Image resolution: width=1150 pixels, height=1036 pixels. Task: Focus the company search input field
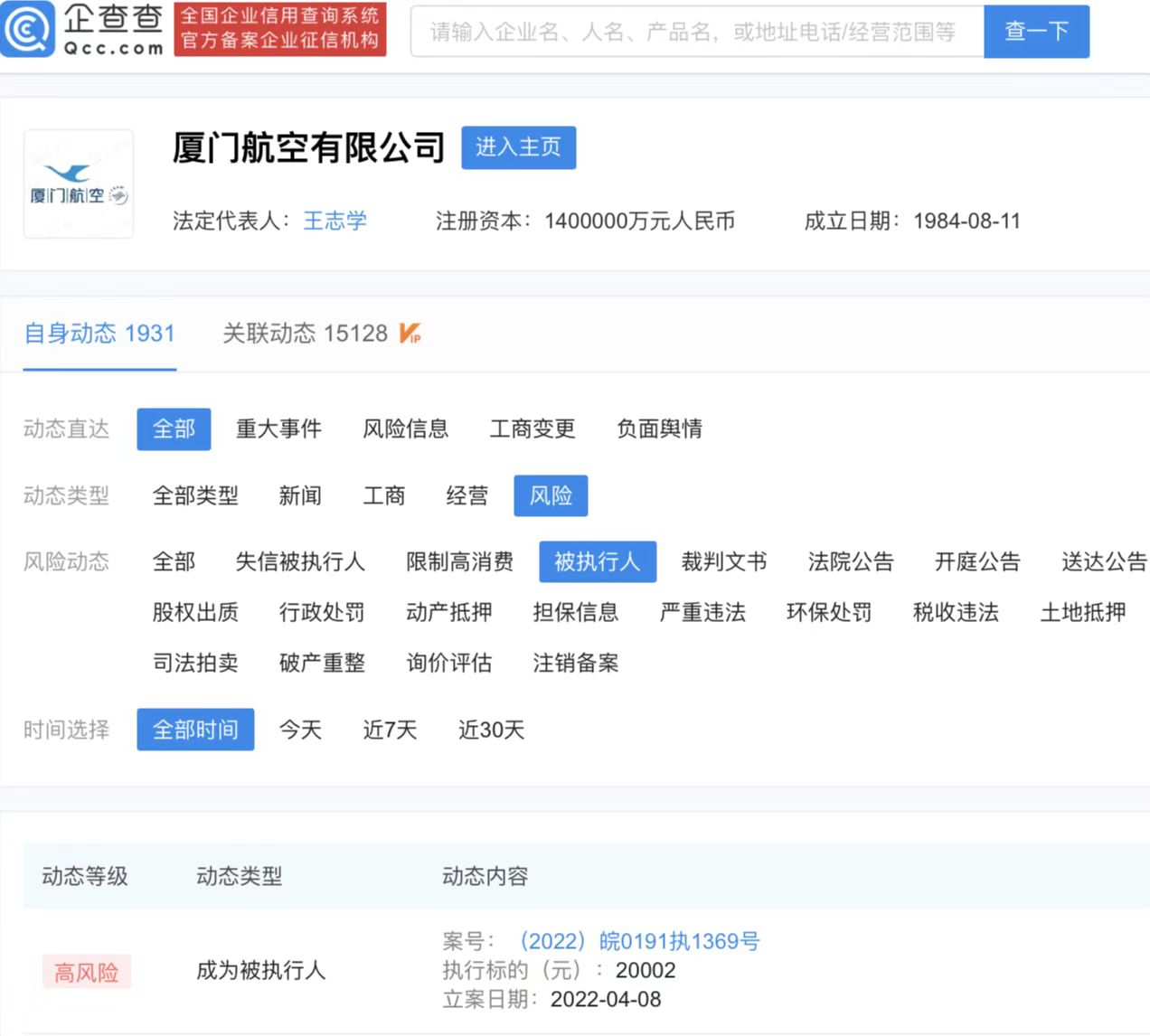click(697, 32)
